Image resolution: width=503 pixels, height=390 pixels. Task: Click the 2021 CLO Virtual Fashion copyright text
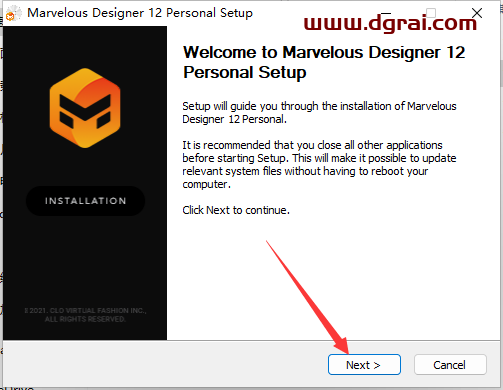pyautogui.click(x=85, y=315)
